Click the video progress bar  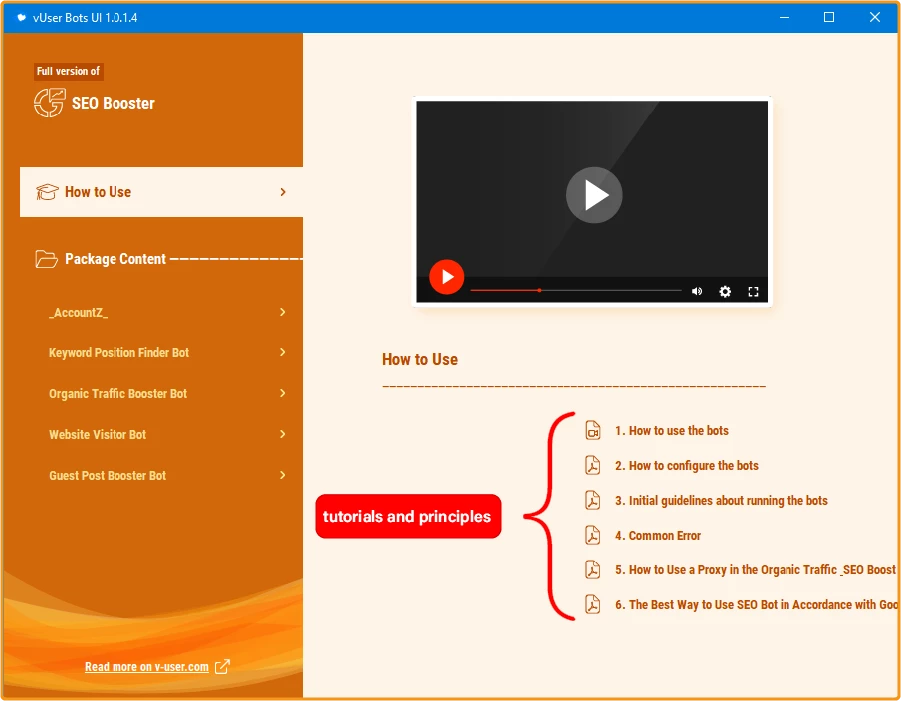576,291
